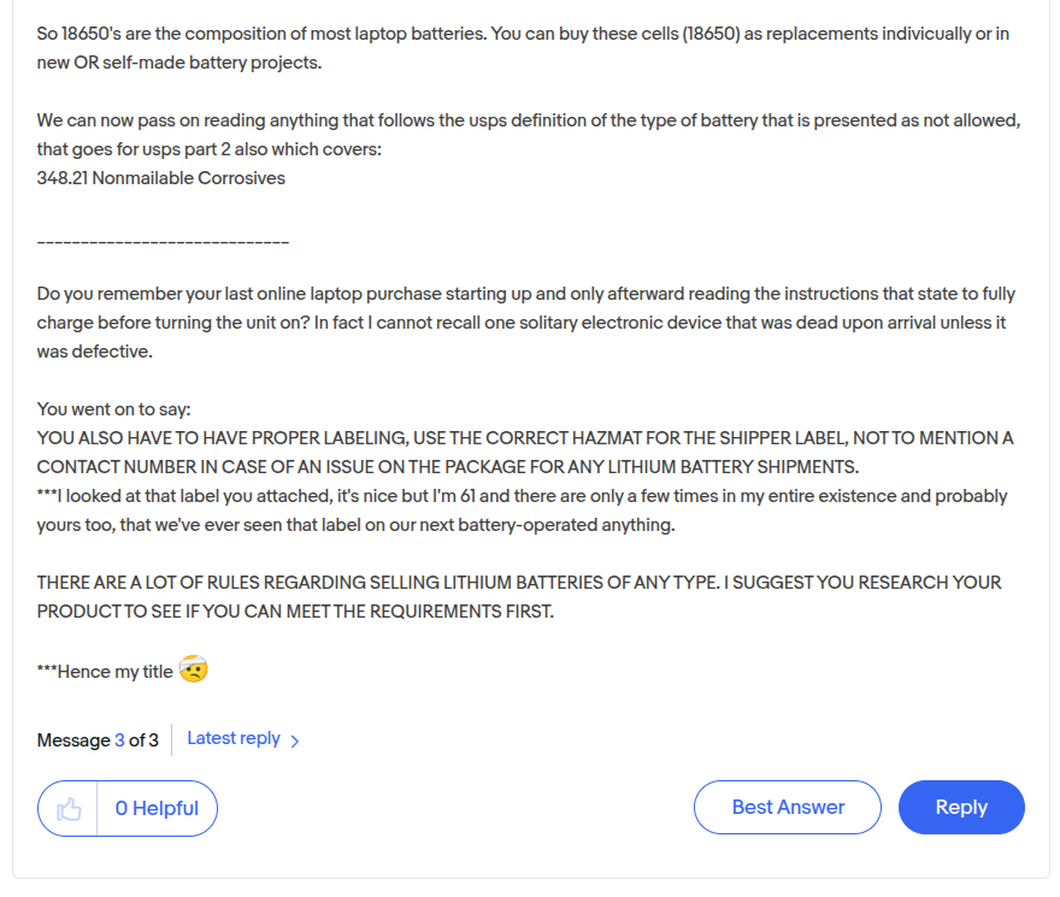The height and width of the screenshot is (897, 1060).
Task: Click the bandaged face emoji
Action: pos(193,669)
